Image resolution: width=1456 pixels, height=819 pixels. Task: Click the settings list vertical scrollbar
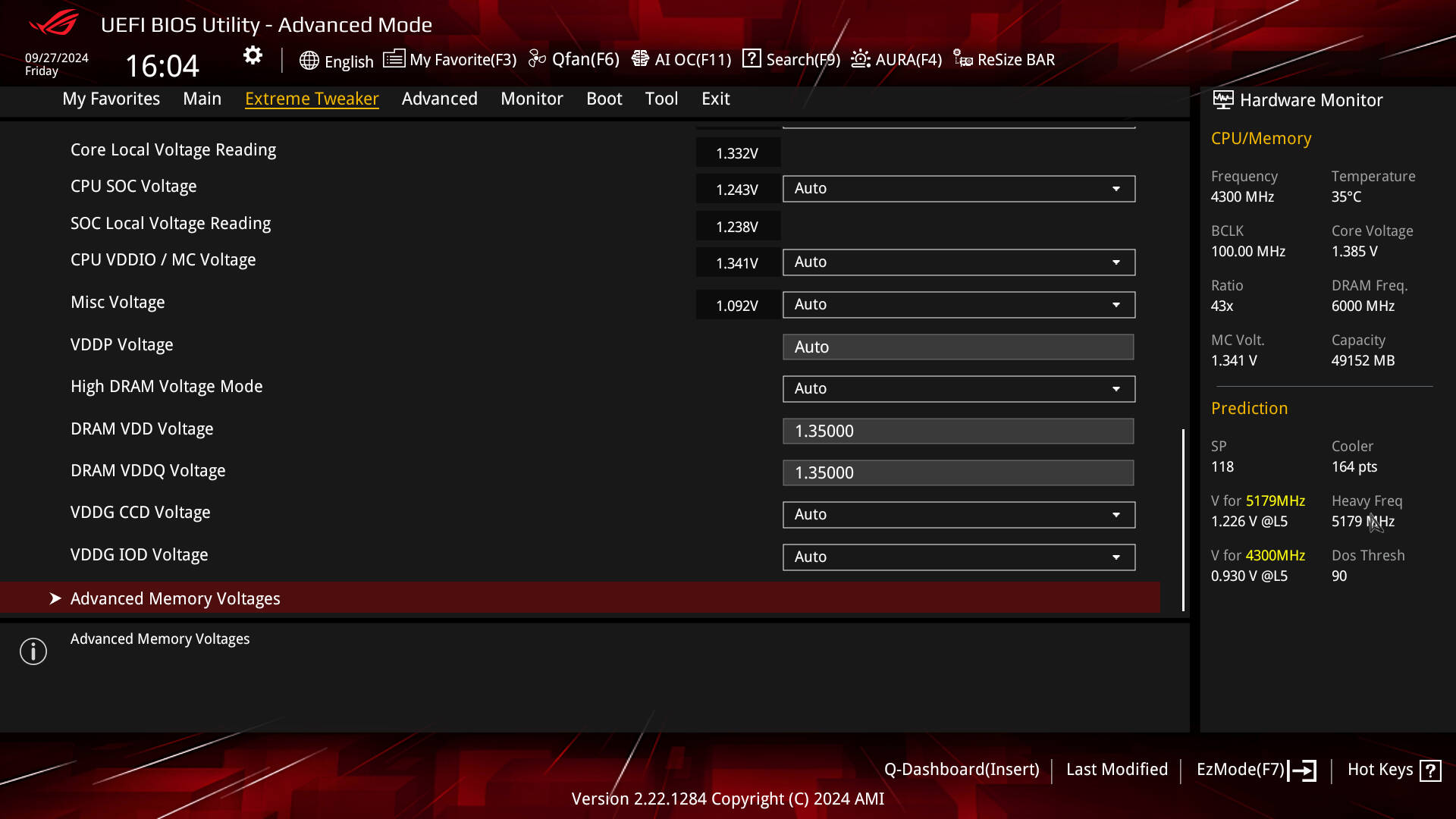(1183, 519)
